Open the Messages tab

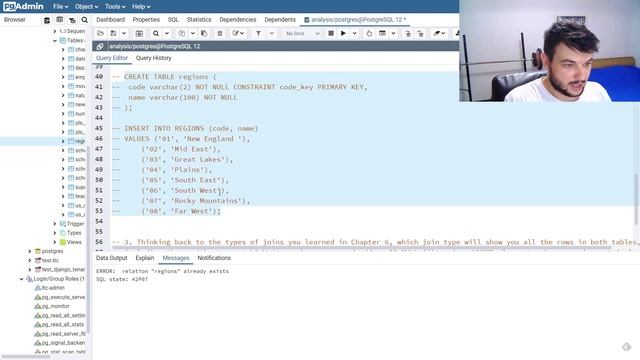coord(176,258)
